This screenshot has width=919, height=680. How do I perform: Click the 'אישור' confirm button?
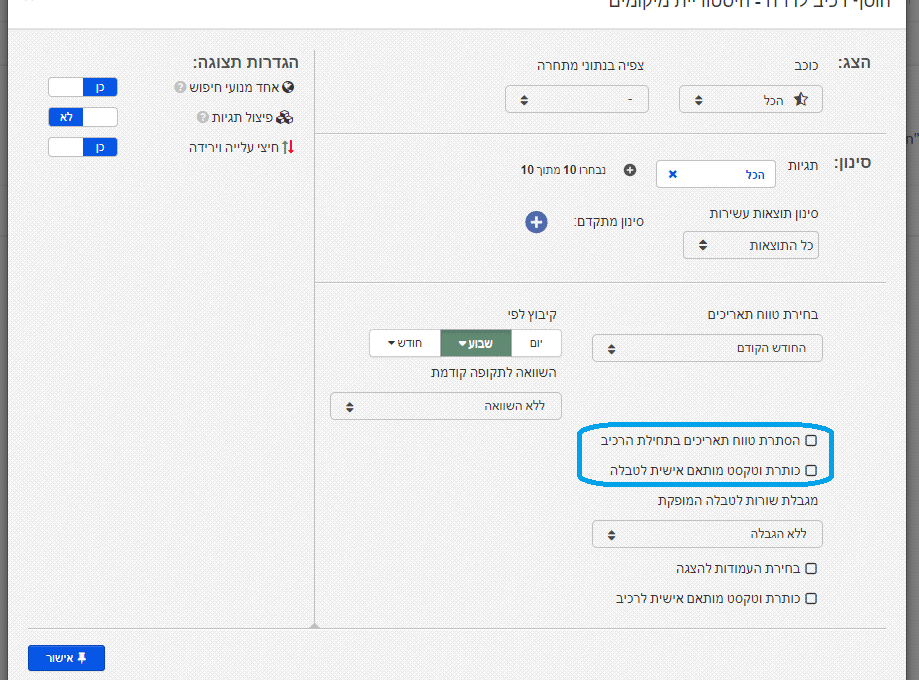pos(66,658)
